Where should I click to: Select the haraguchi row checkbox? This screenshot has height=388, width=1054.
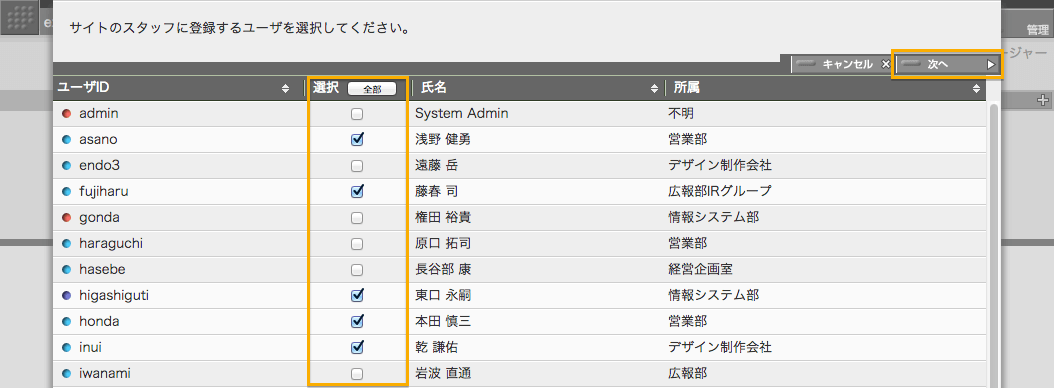357,243
